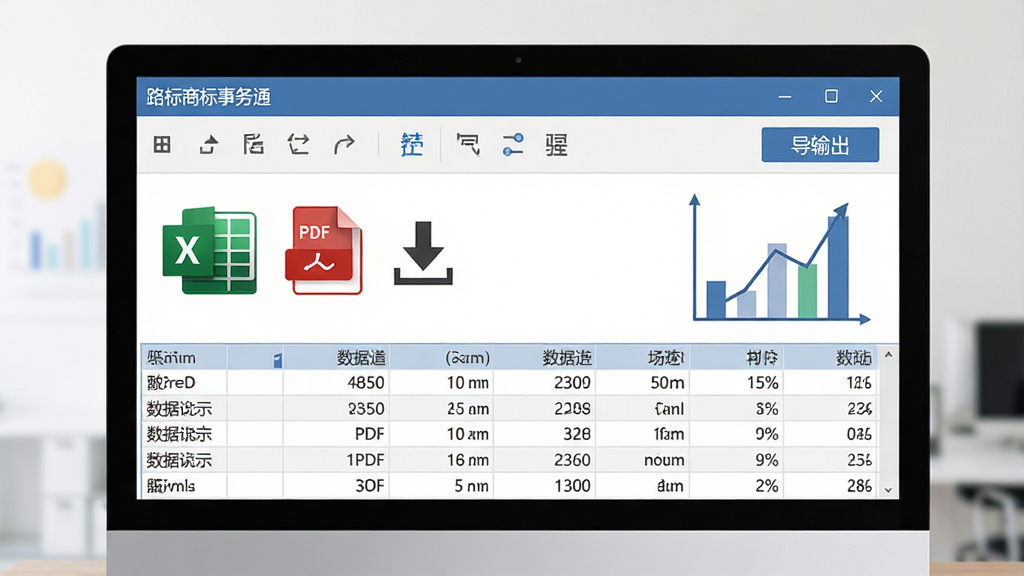Click the blue 导输出 export button
This screenshot has height=576, width=1024.
[x=820, y=144]
